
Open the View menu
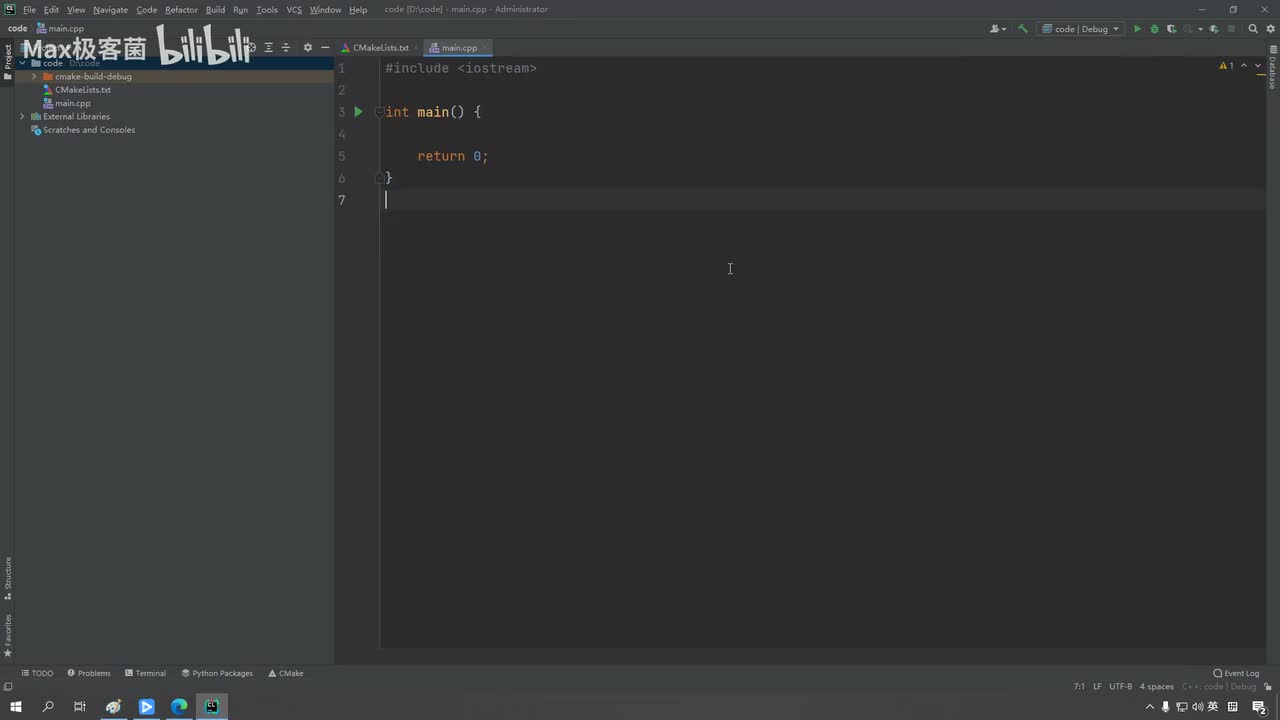pos(76,10)
